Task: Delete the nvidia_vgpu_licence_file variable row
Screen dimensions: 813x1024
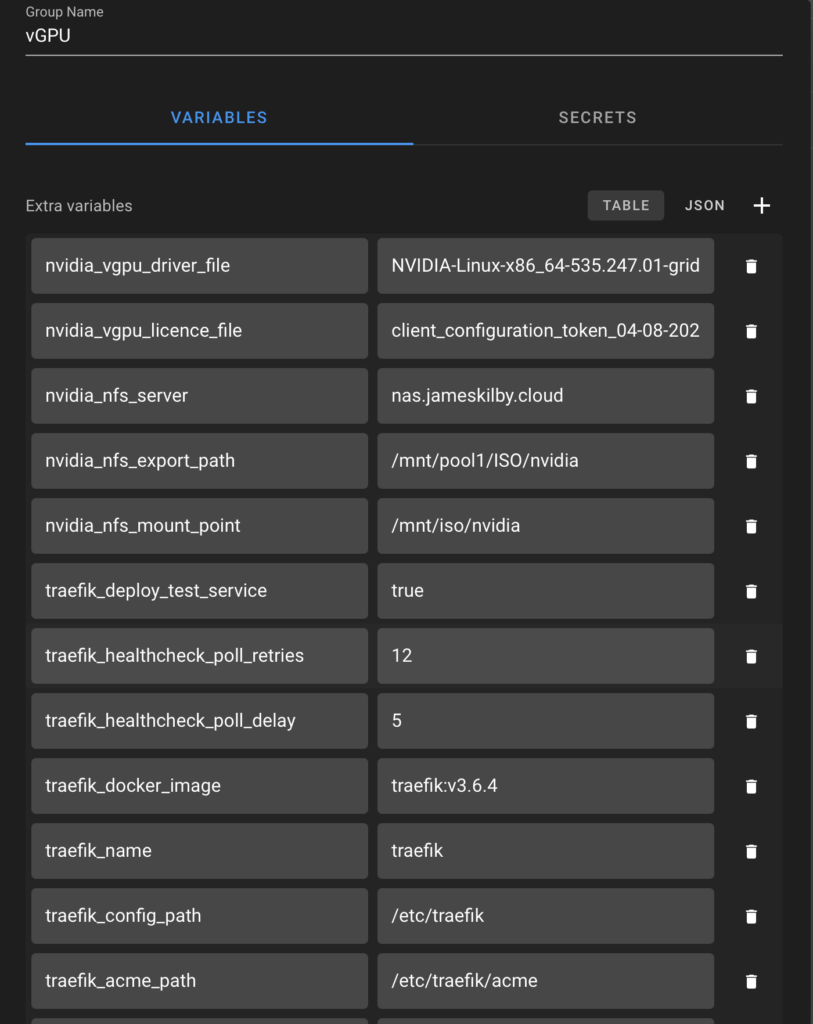Action: [x=751, y=331]
